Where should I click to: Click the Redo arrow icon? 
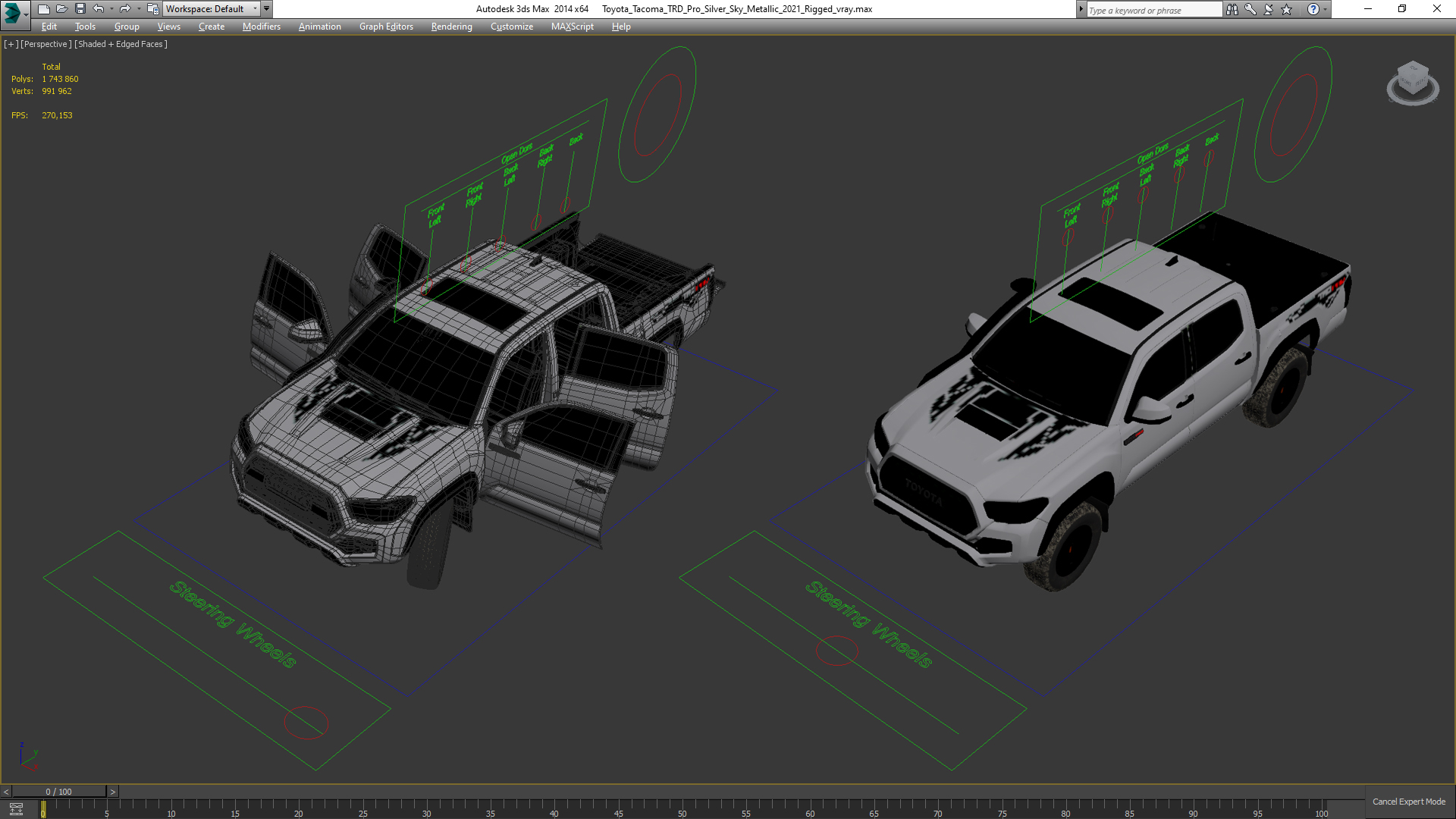click(125, 9)
